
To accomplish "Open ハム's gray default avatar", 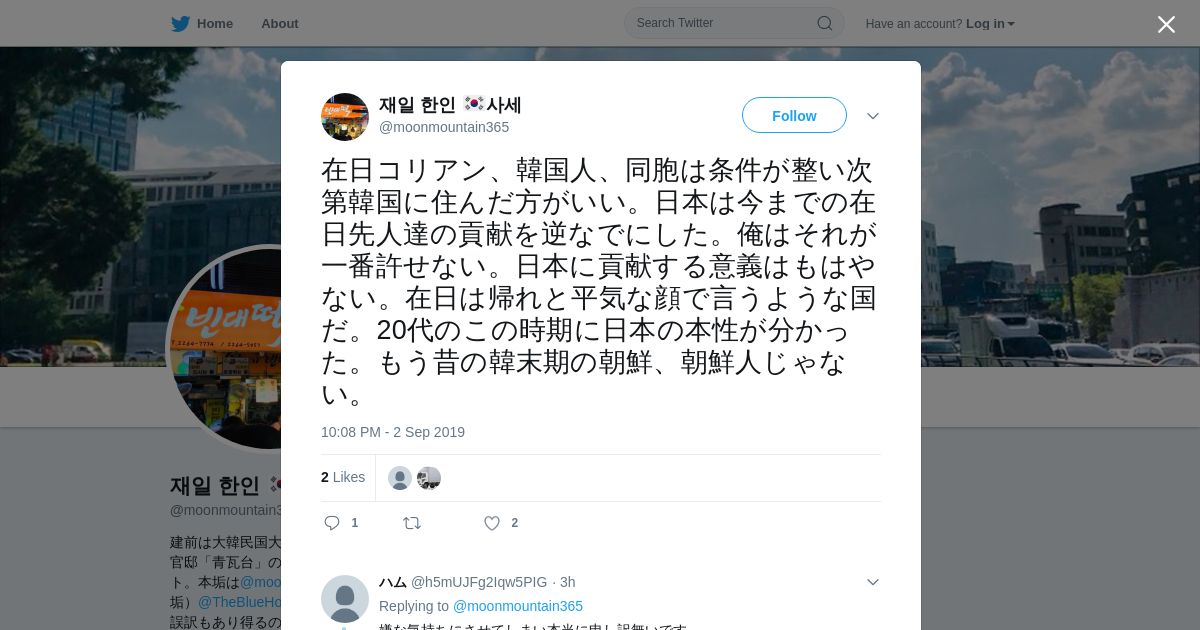I will click(x=345, y=599).
